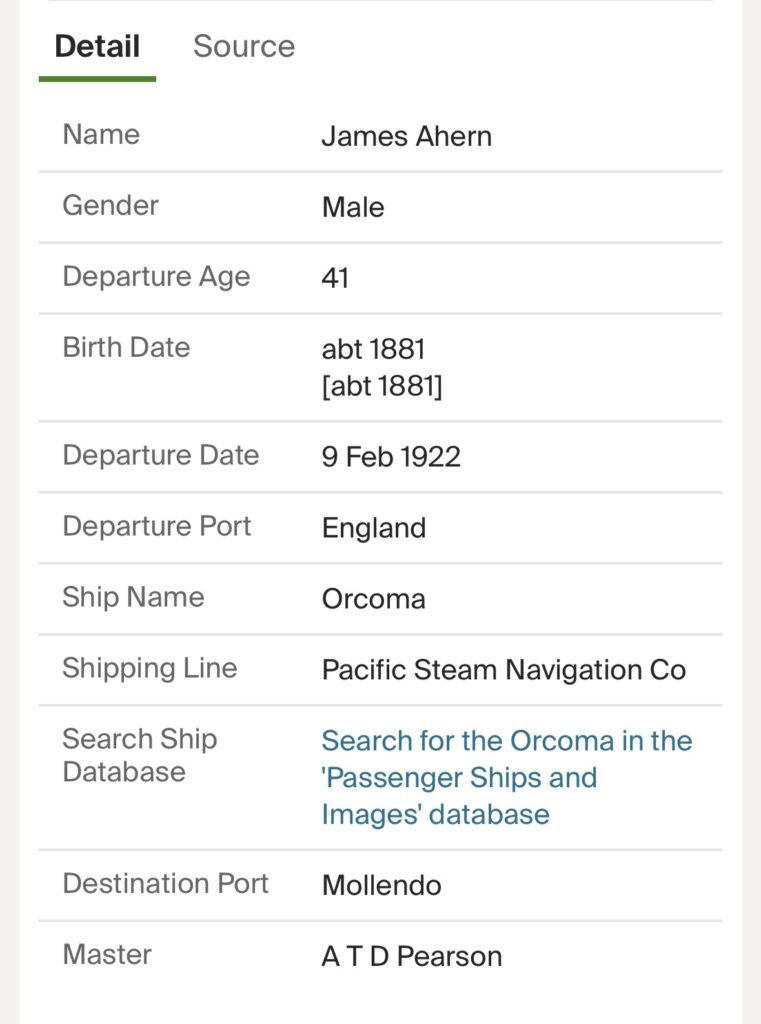Click the Gender value Male

353,207
